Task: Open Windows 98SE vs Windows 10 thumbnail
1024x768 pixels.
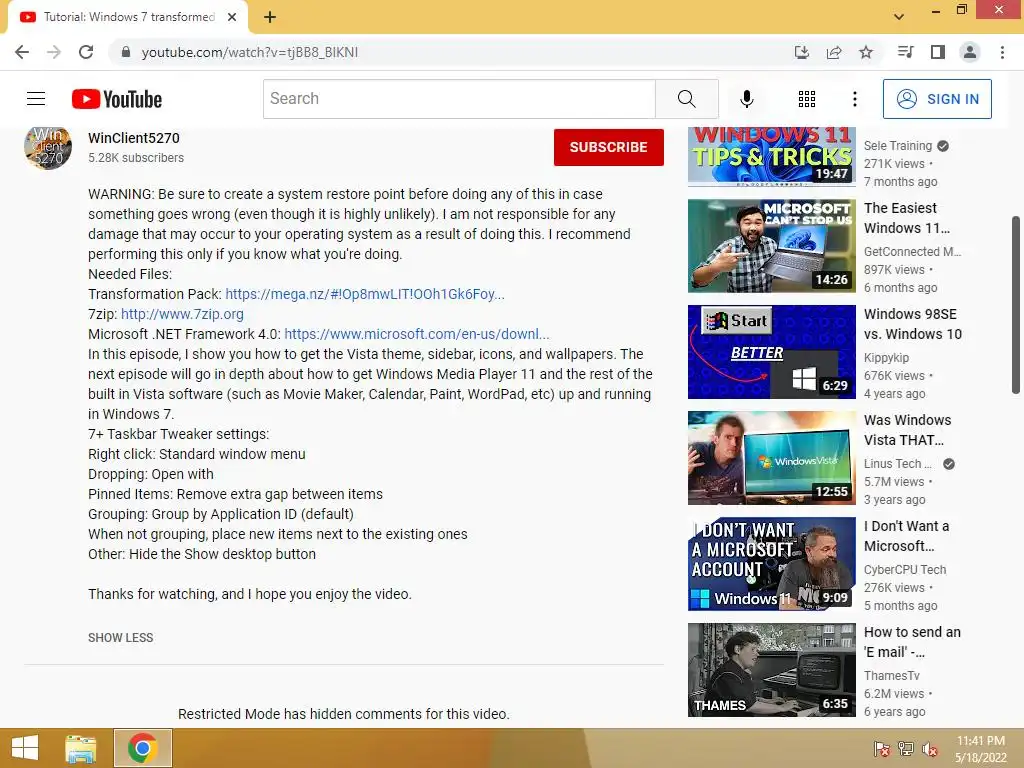Action: pos(771,352)
